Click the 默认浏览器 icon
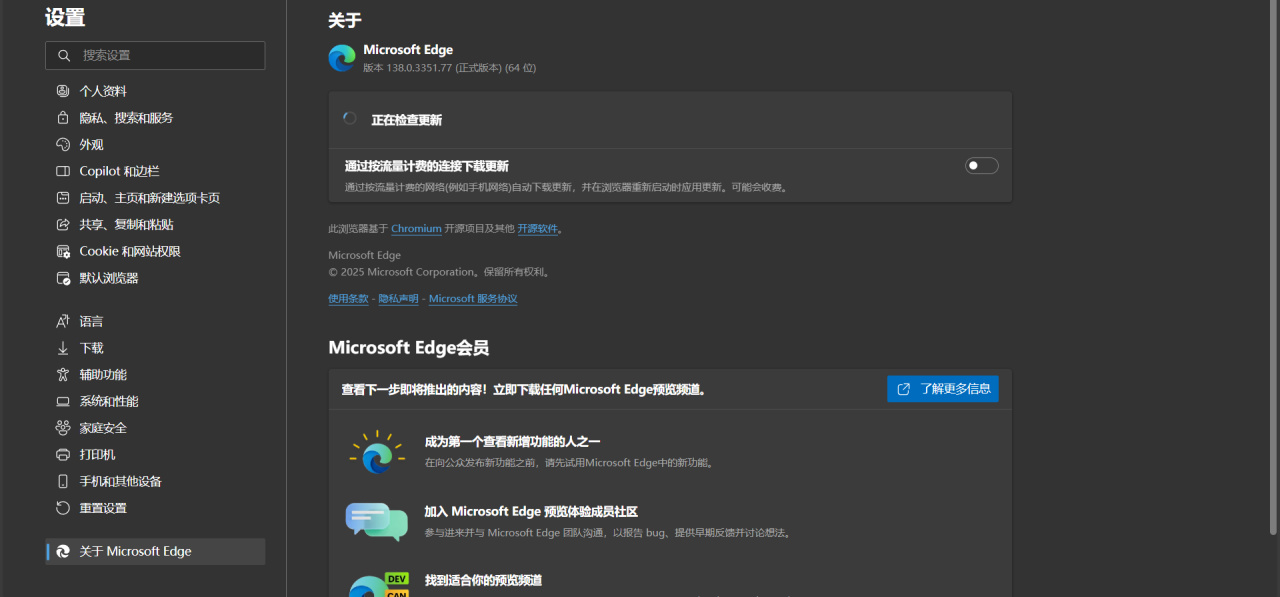The image size is (1280, 597). [63, 278]
